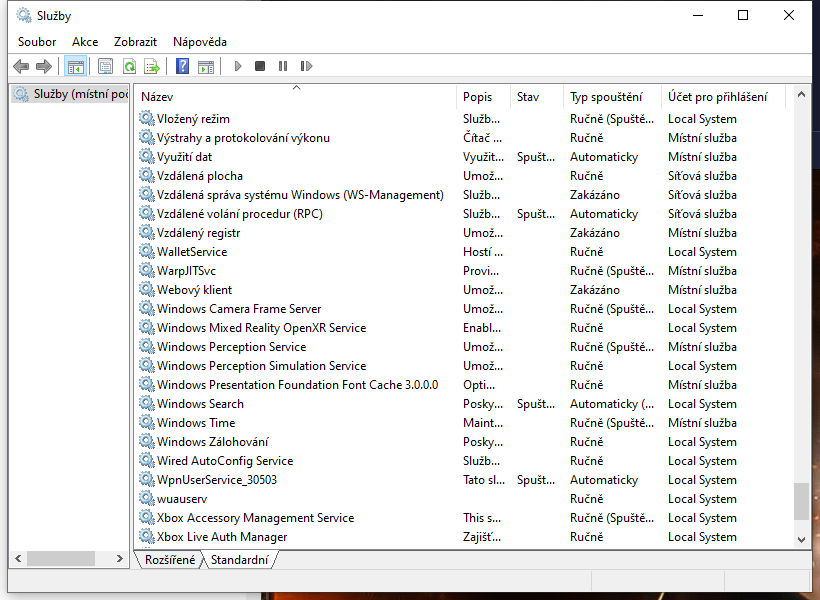Sort by Typ spouštění column header

[x=612, y=97]
